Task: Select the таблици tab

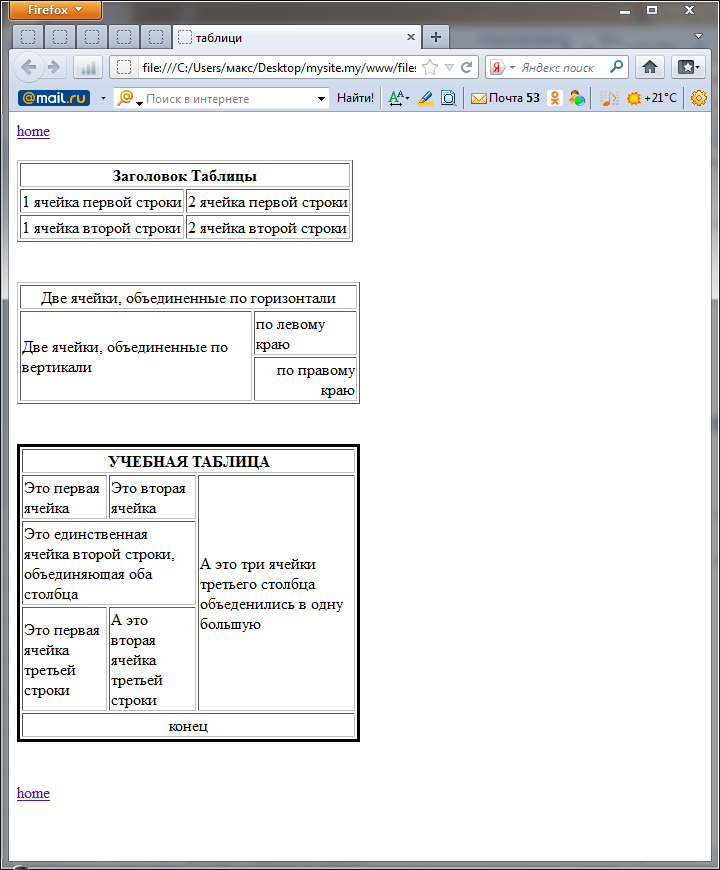Action: (x=297, y=37)
